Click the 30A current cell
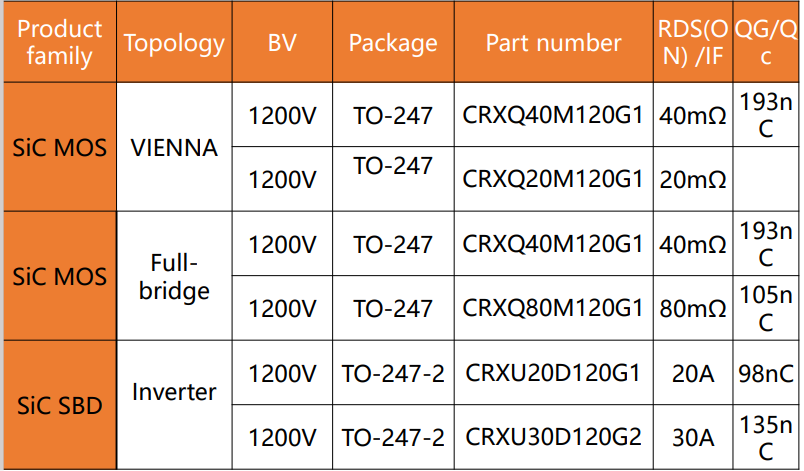Image resolution: width=804 pixels, height=471 pixels. pos(693,437)
